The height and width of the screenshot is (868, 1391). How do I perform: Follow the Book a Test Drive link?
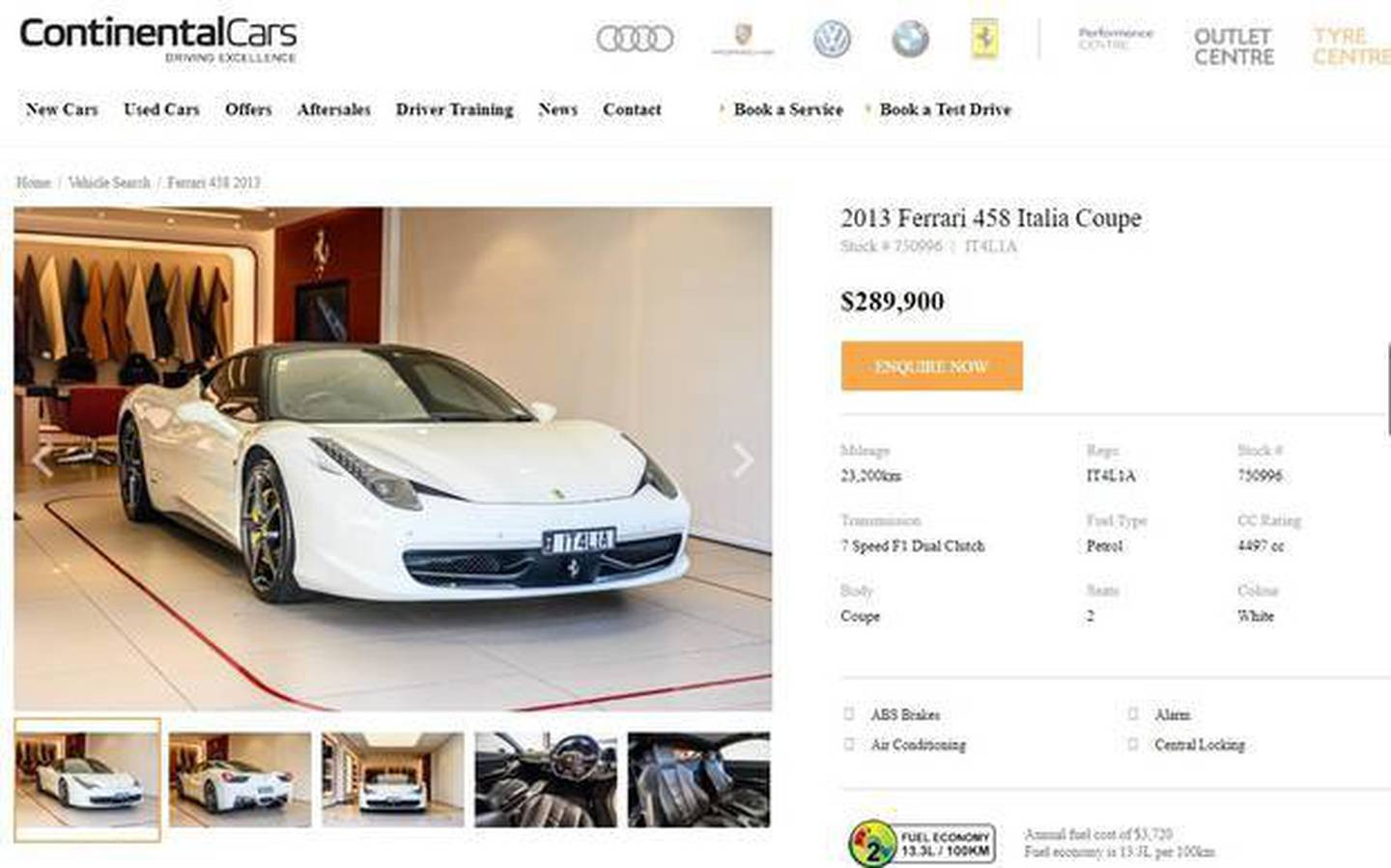coord(945,109)
